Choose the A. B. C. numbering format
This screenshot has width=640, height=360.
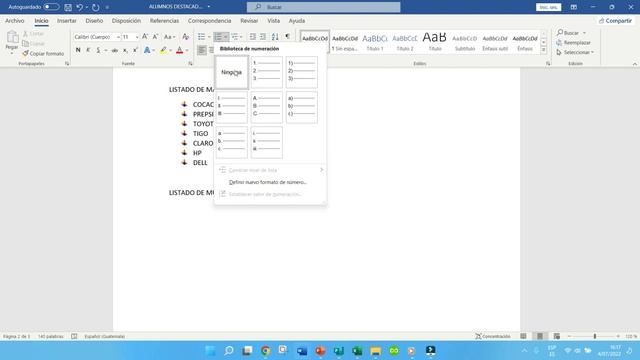pyautogui.click(x=267, y=107)
